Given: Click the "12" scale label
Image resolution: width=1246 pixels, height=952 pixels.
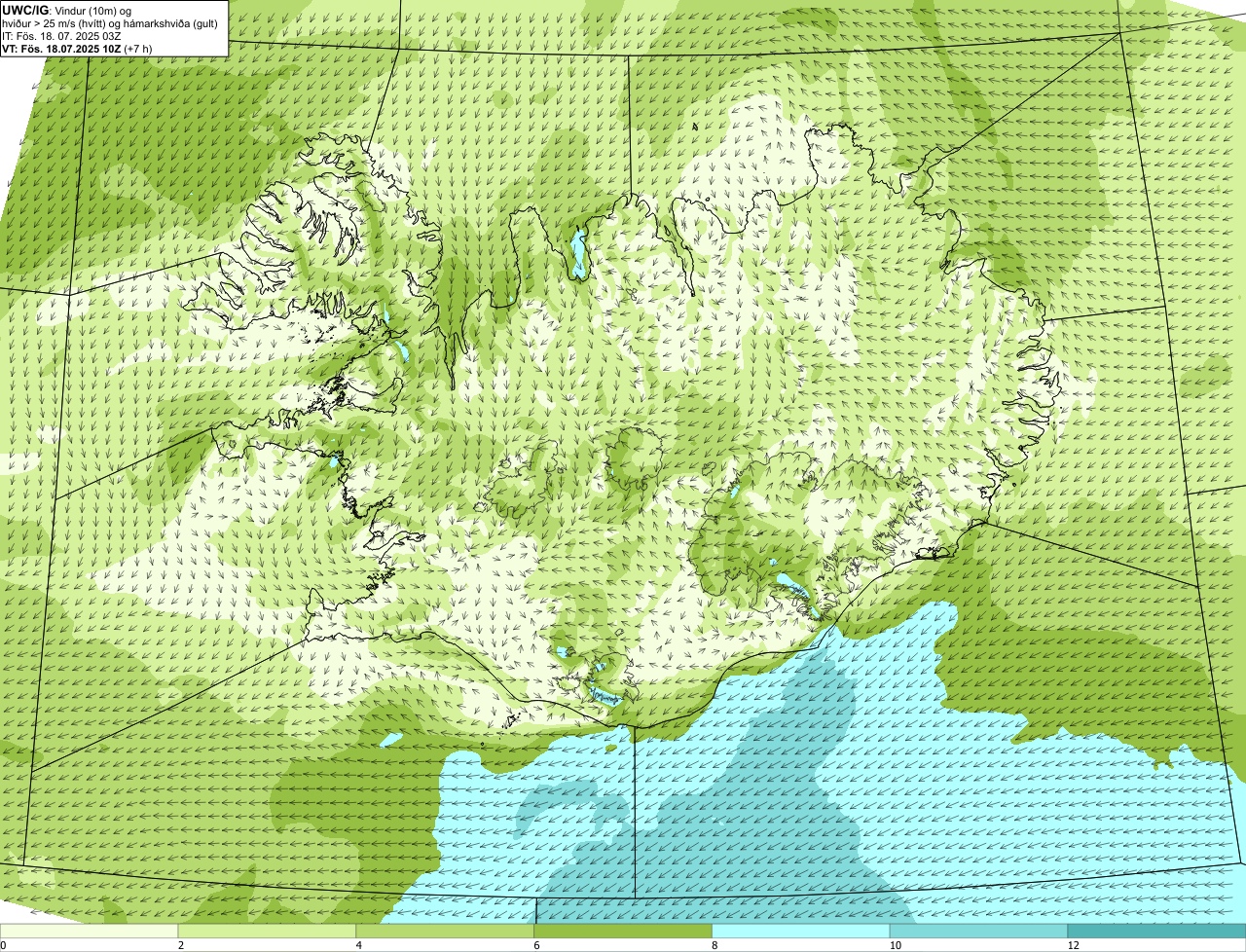Looking at the screenshot, I should point(1073,945).
